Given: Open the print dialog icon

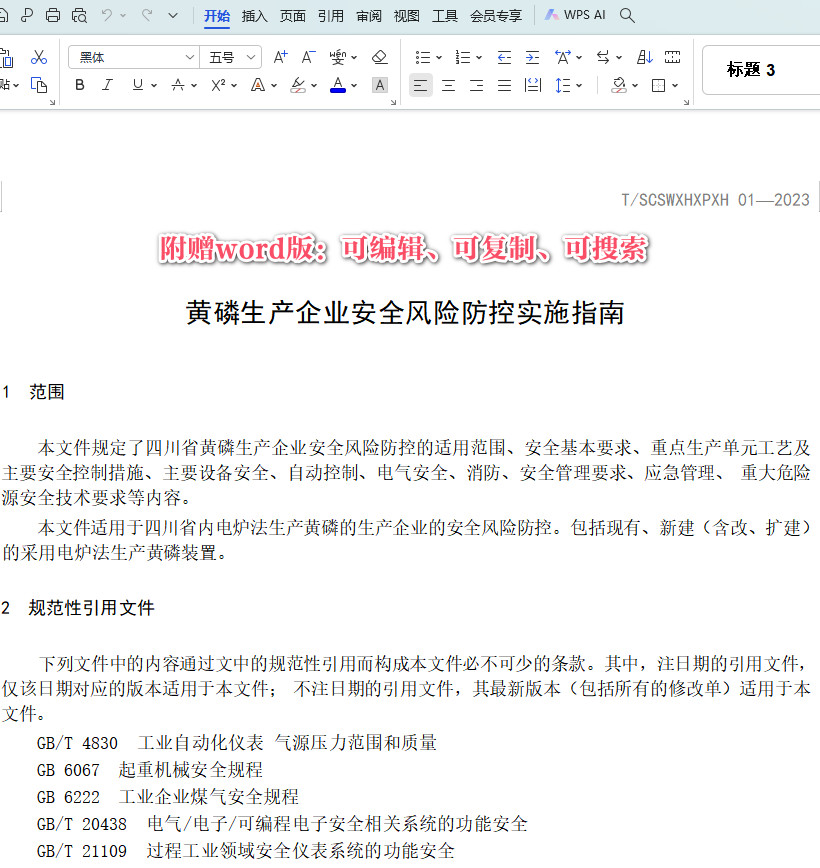Looking at the screenshot, I should [53, 15].
